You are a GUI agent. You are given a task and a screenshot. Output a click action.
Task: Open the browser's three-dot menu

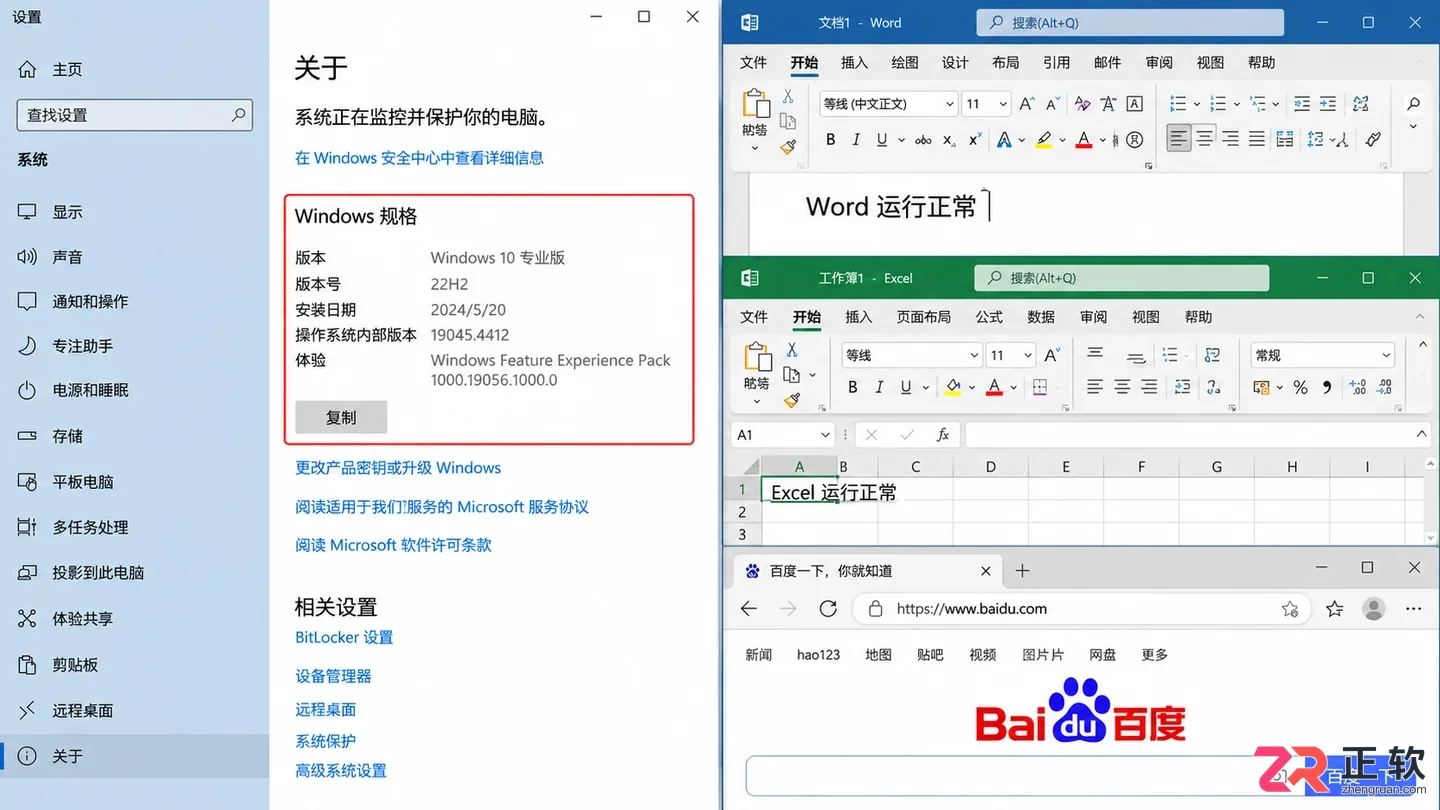[x=1413, y=609]
